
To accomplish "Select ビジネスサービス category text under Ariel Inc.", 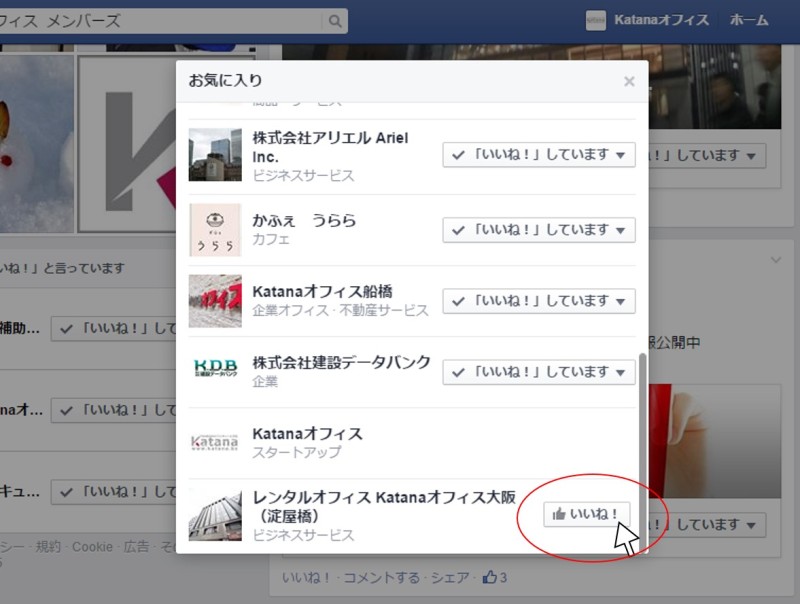I will (x=303, y=175).
